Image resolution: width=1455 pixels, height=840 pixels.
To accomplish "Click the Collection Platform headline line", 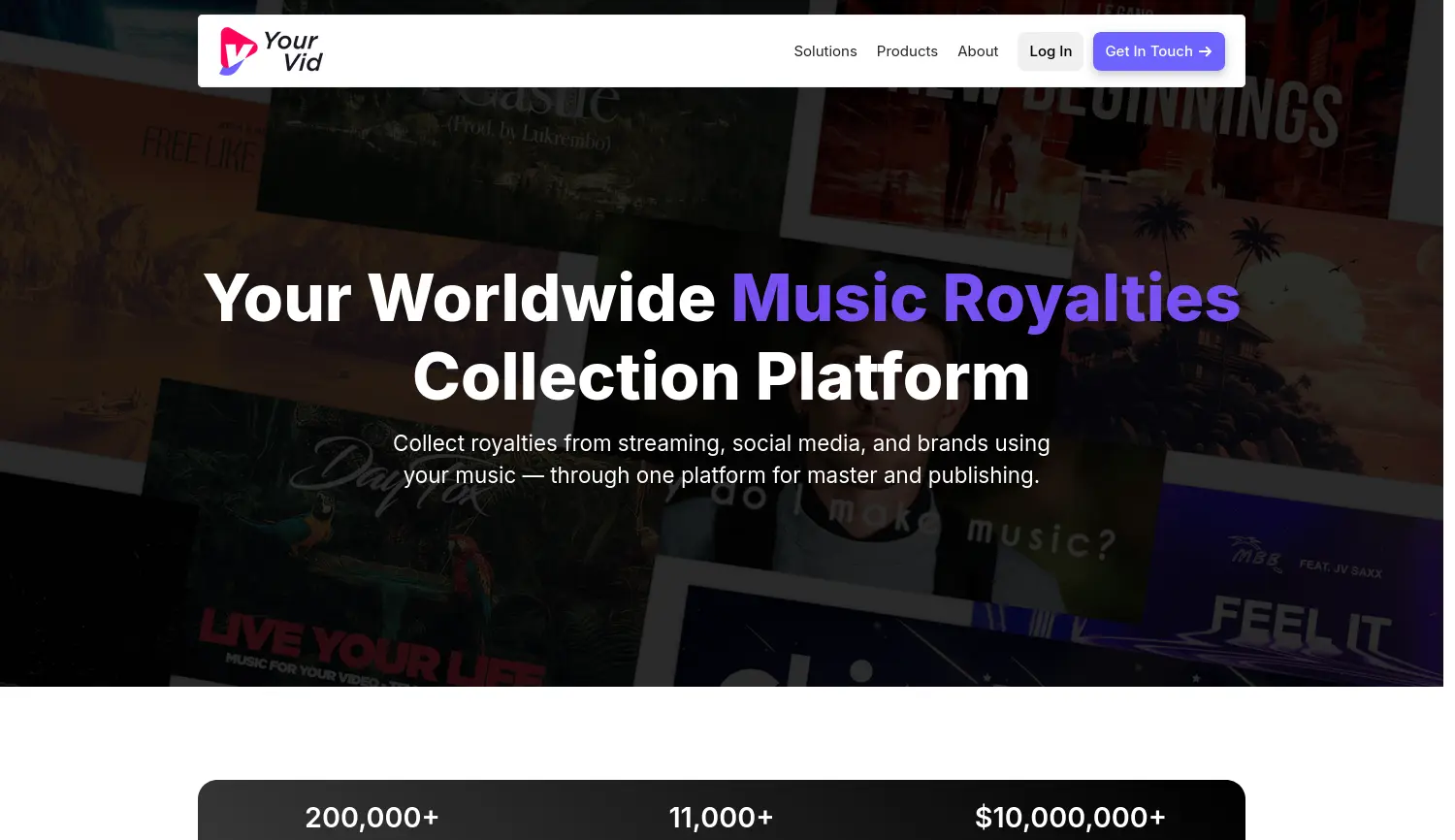I will click(722, 376).
